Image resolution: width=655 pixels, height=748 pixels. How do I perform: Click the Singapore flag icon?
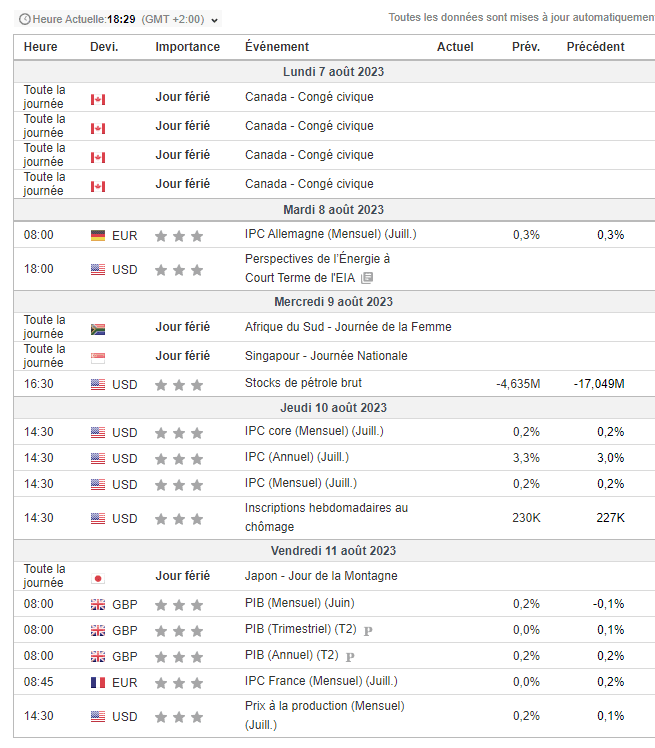(x=98, y=358)
